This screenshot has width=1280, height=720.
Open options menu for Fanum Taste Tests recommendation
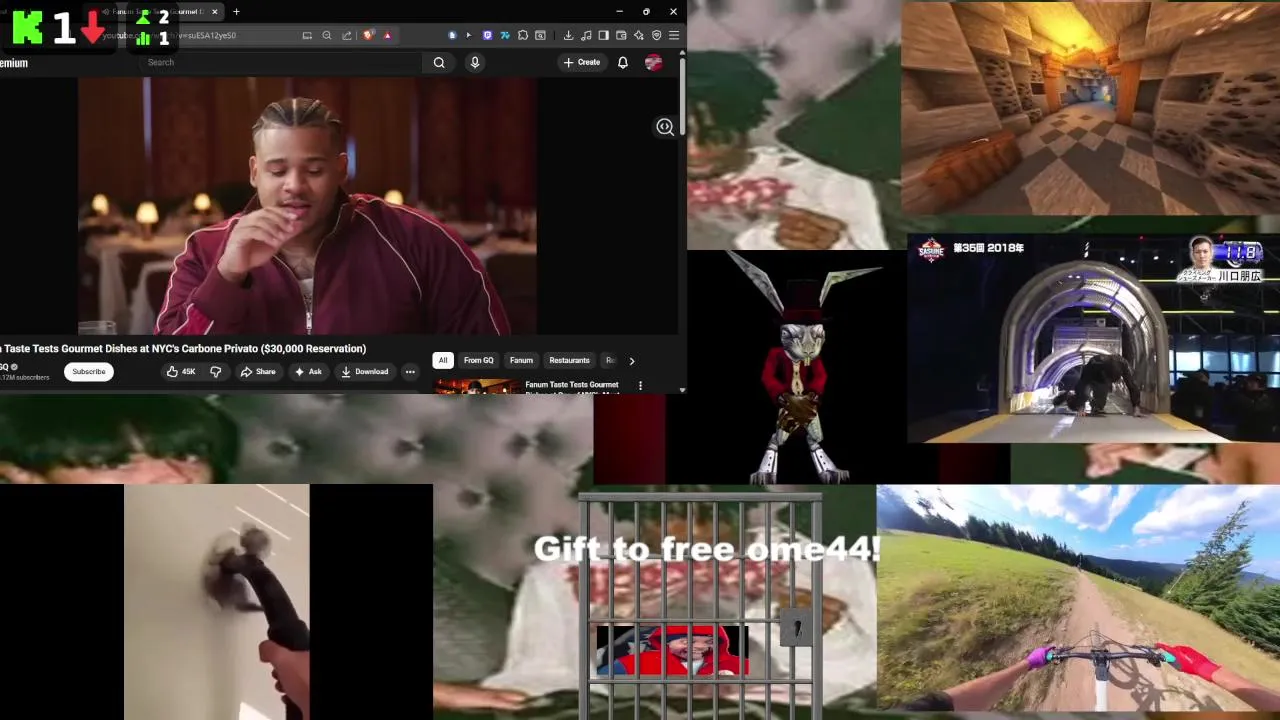(640, 385)
